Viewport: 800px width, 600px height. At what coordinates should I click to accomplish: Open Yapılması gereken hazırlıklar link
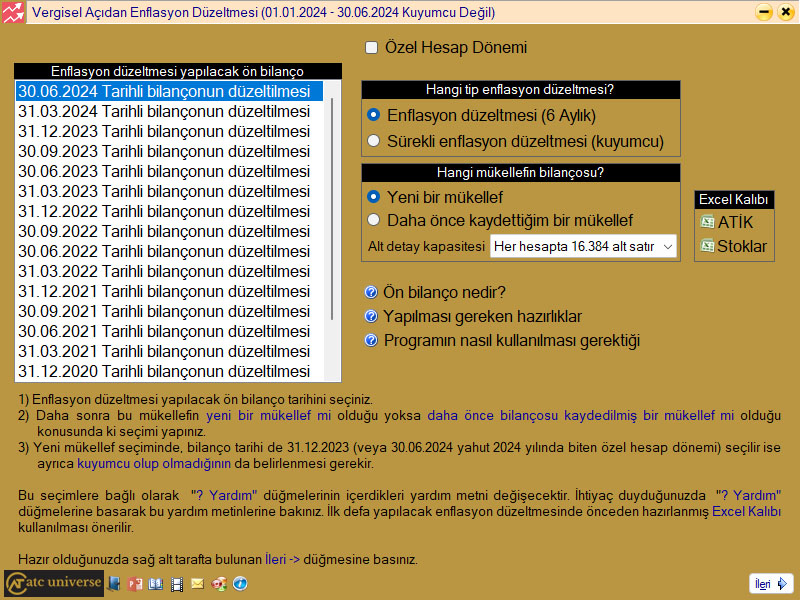pos(483,316)
